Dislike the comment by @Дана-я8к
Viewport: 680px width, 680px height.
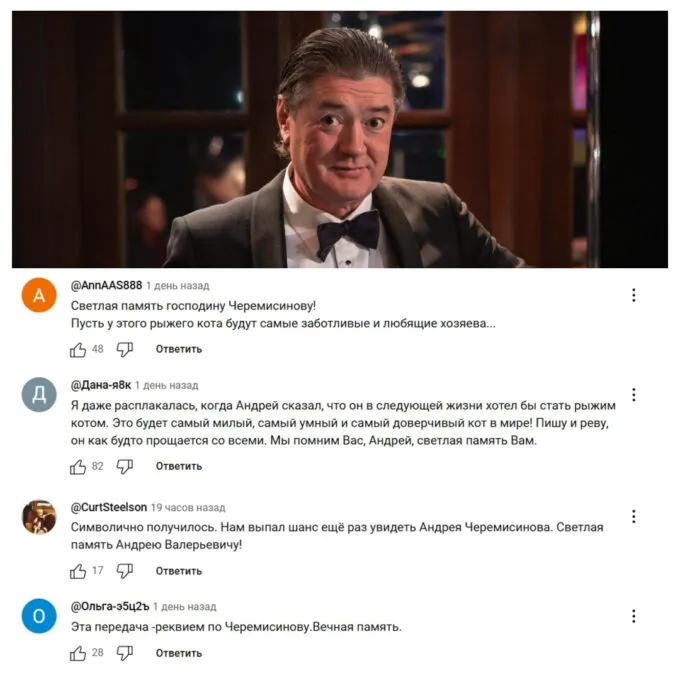pos(125,467)
